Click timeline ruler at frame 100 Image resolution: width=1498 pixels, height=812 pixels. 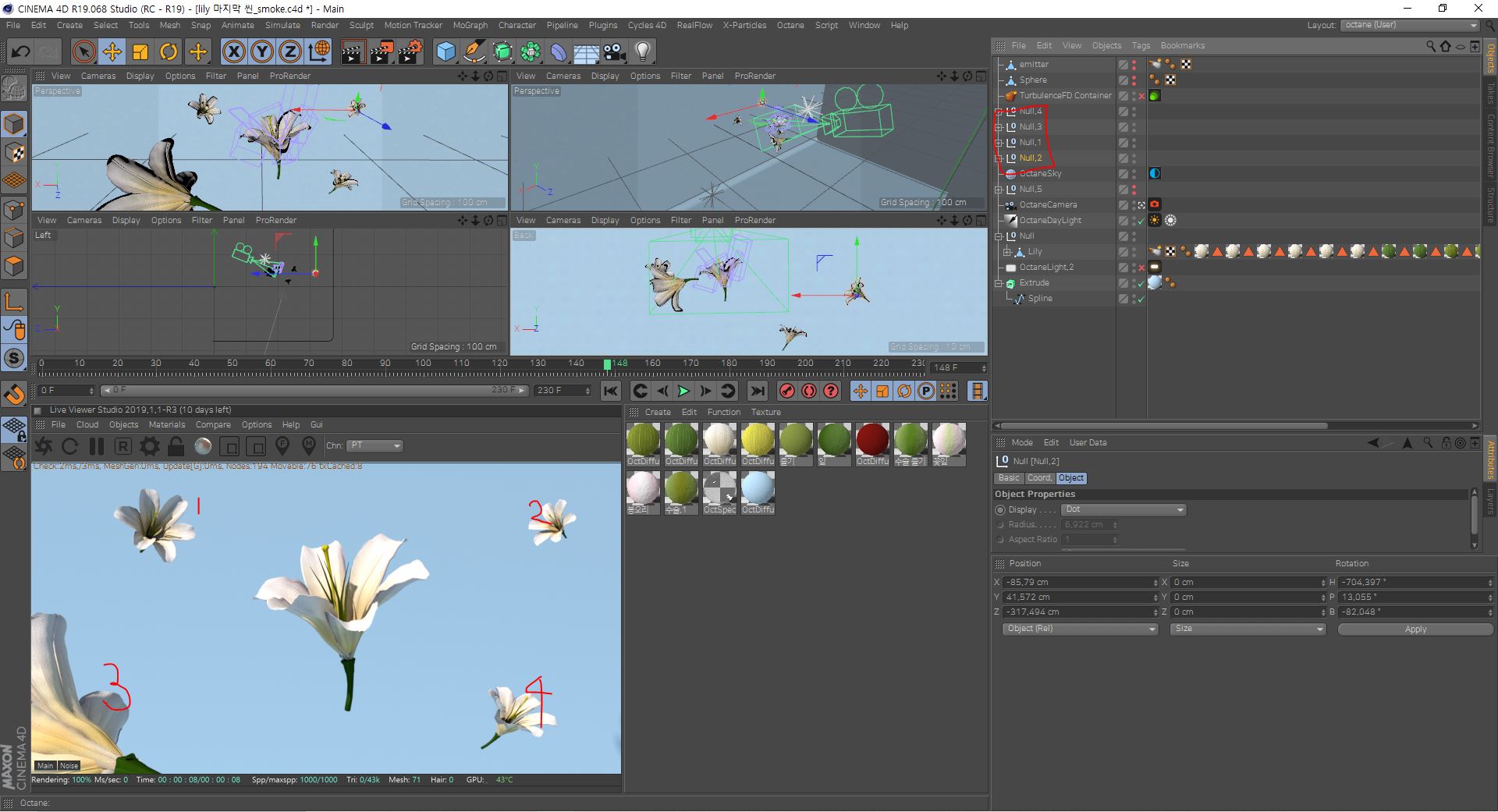(x=423, y=363)
